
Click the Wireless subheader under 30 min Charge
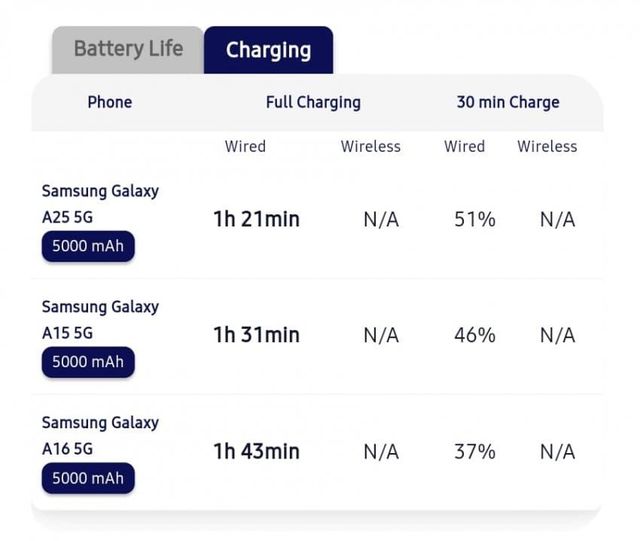coord(547,146)
